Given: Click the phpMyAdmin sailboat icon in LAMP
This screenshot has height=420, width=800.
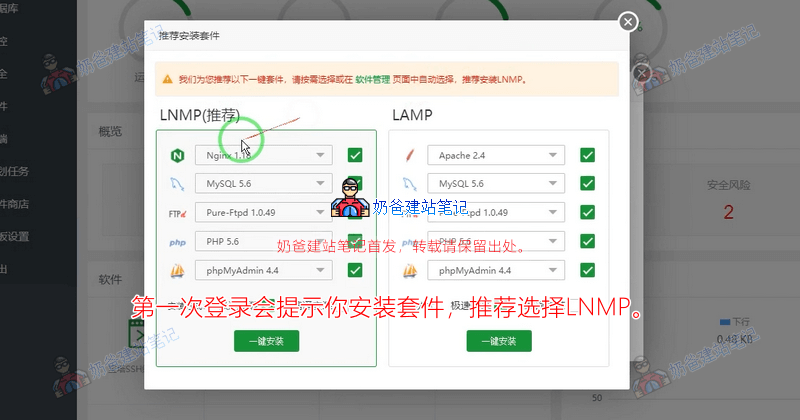Looking at the screenshot, I should tap(410, 271).
